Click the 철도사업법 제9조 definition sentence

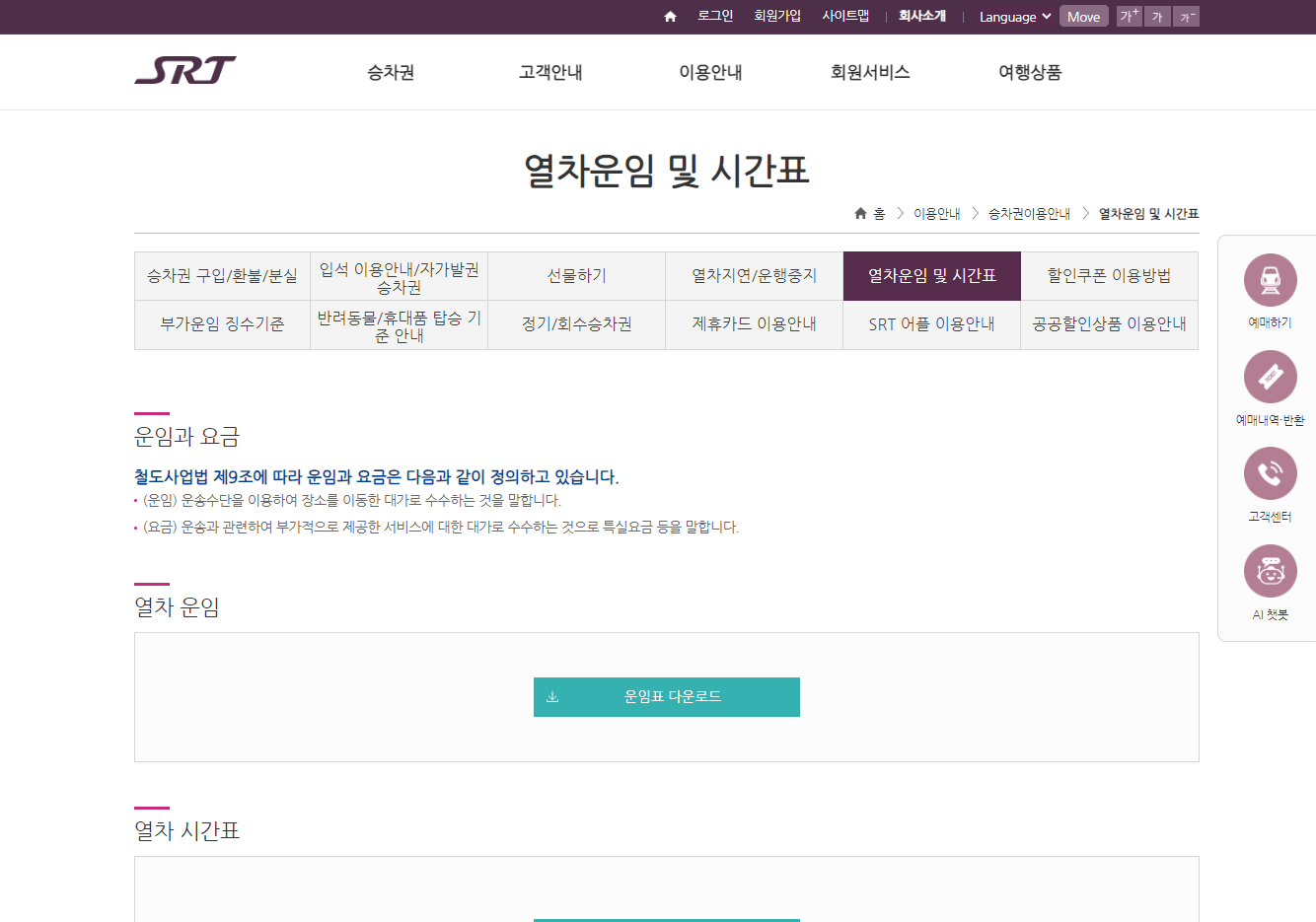click(377, 477)
